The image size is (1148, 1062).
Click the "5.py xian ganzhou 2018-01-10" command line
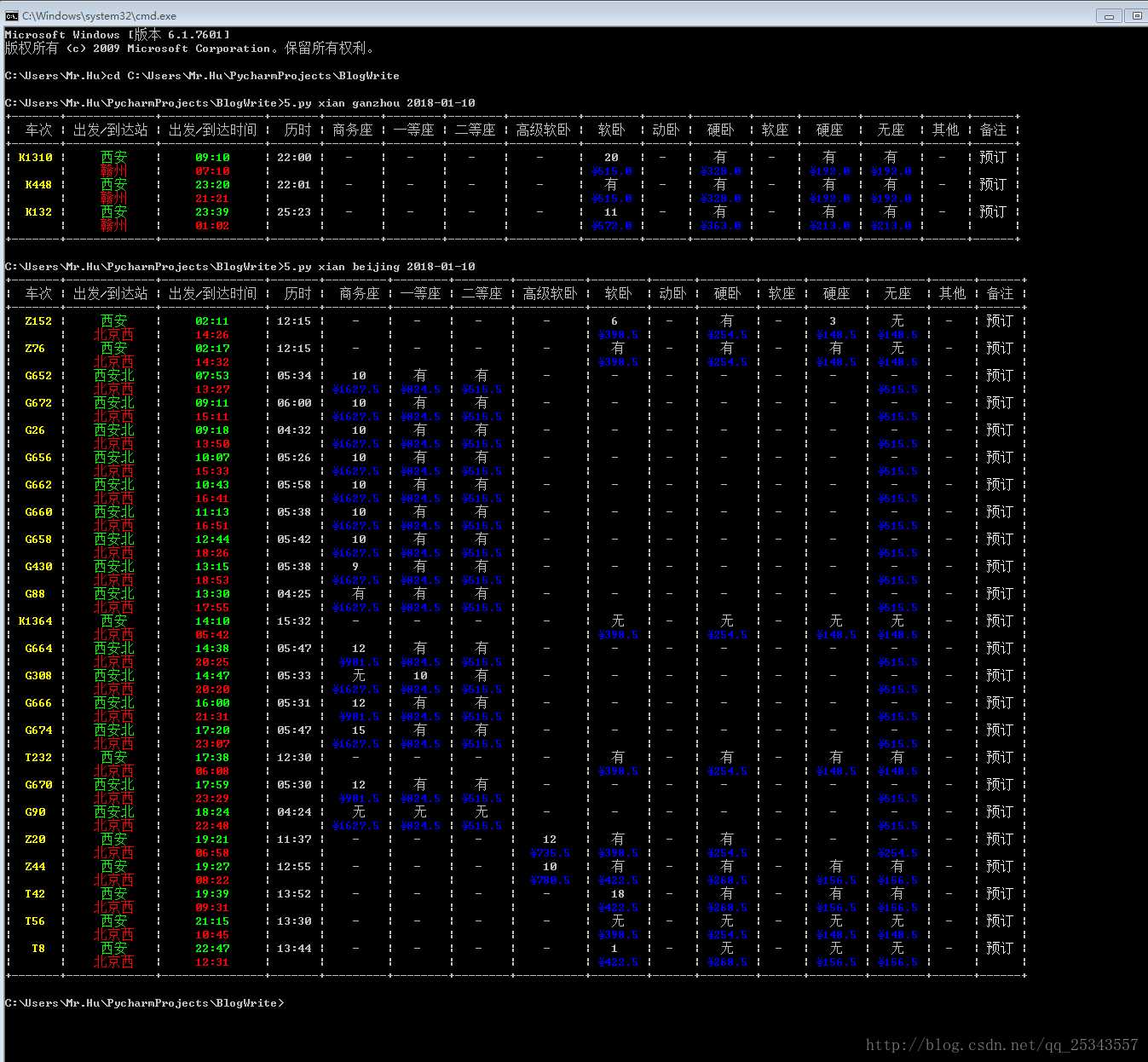379,103
